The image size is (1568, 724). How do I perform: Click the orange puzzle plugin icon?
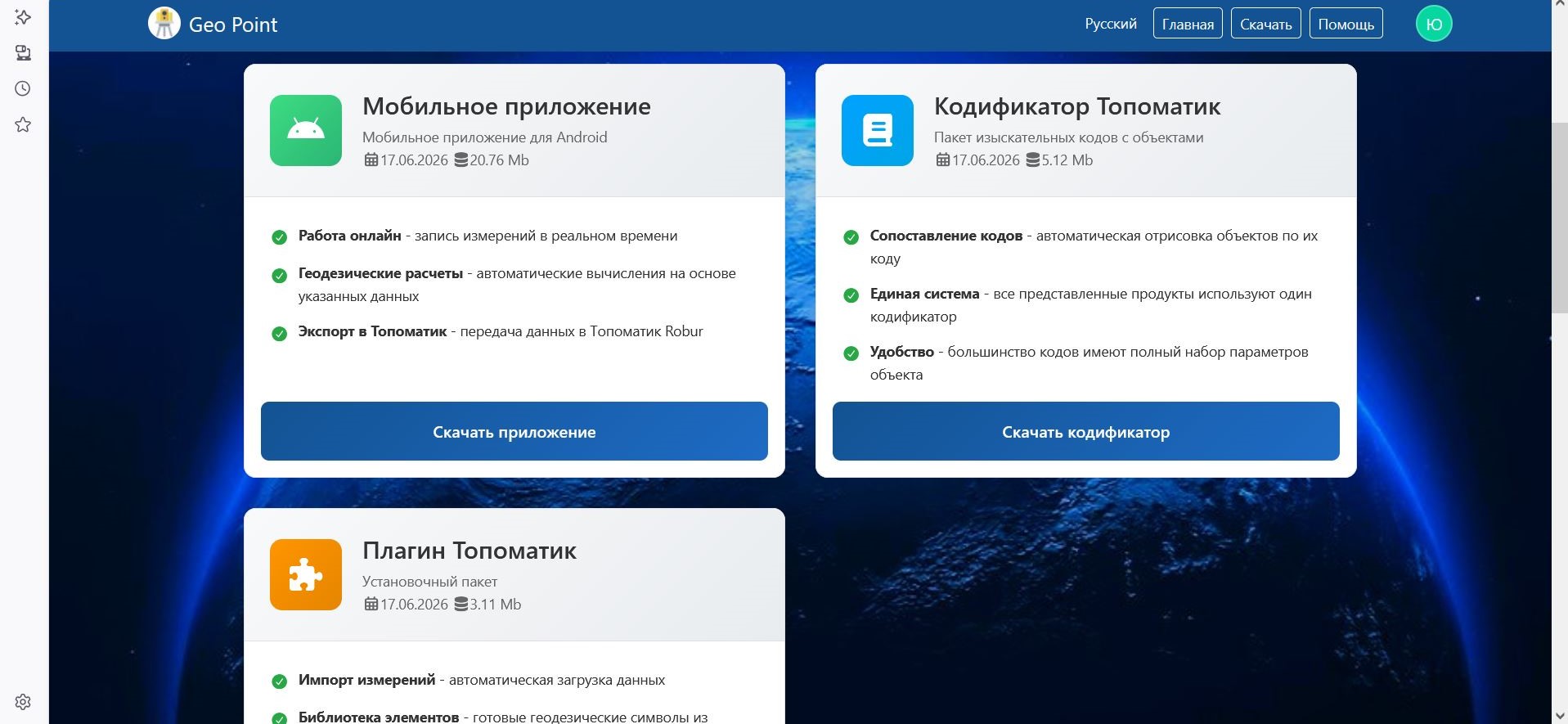(x=306, y=574)
